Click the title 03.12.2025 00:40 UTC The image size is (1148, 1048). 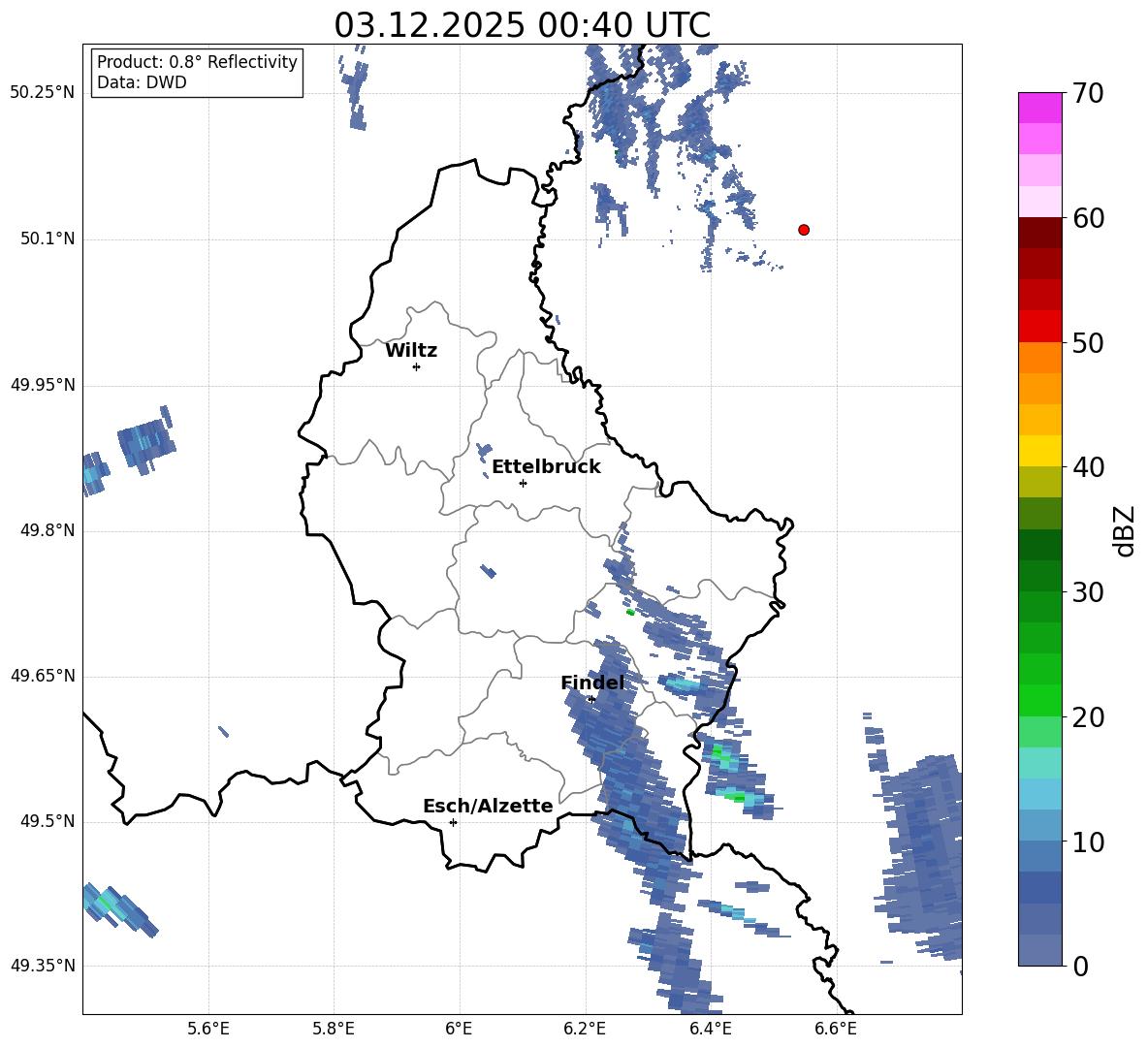522,25
